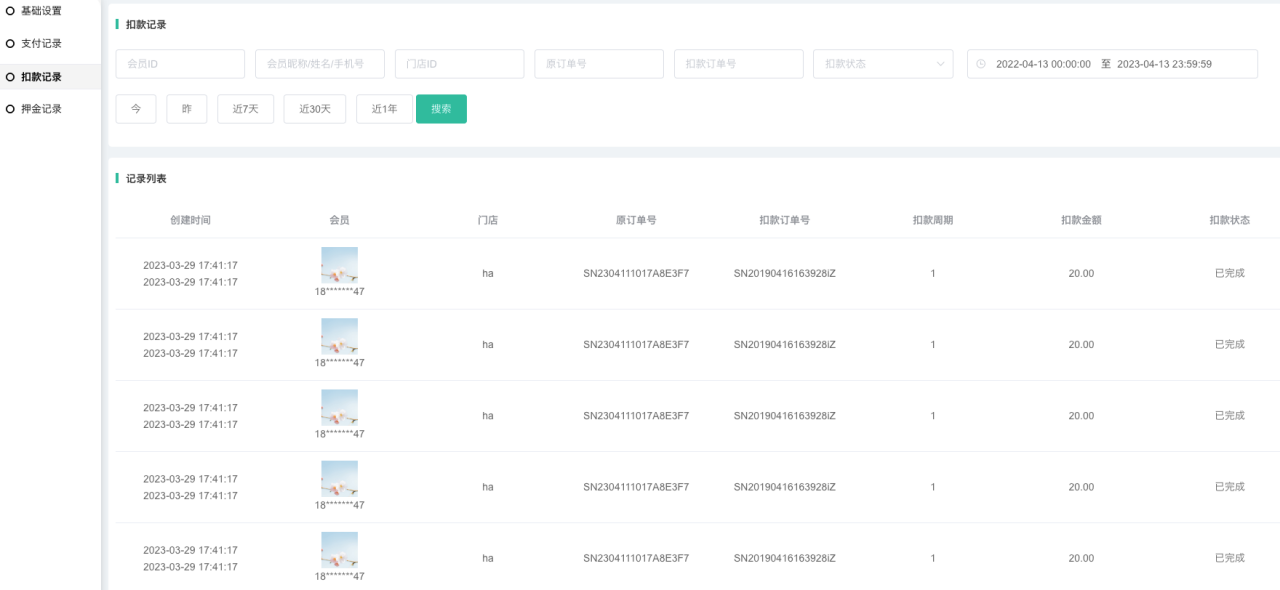Click the clock icon in date range field
Viewport: 1280px width, 590px height.
(x=981, y=64)
